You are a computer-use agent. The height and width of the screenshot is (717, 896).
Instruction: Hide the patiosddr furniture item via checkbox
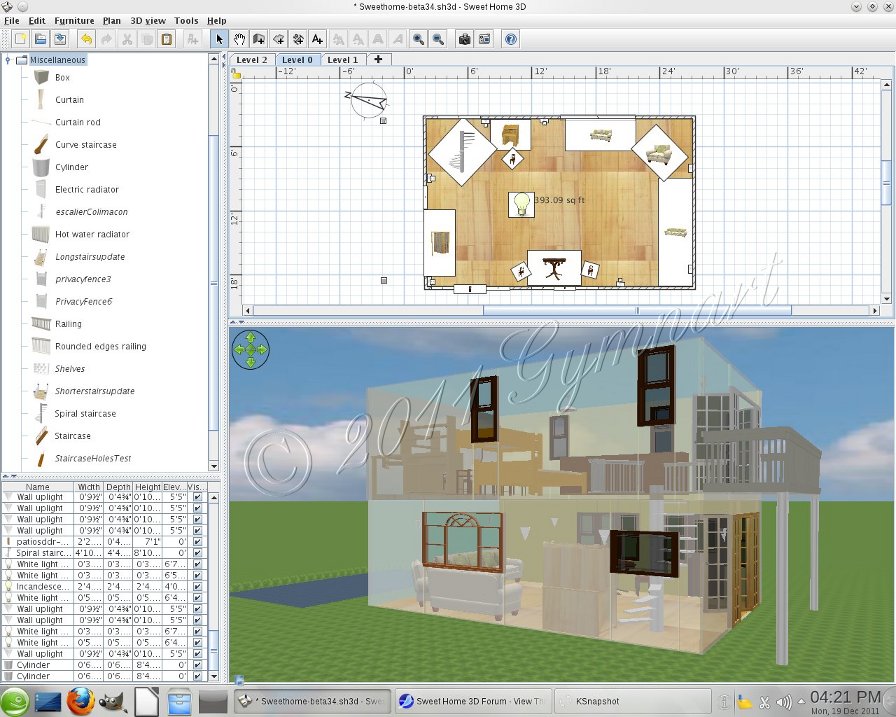pos(197,542)
